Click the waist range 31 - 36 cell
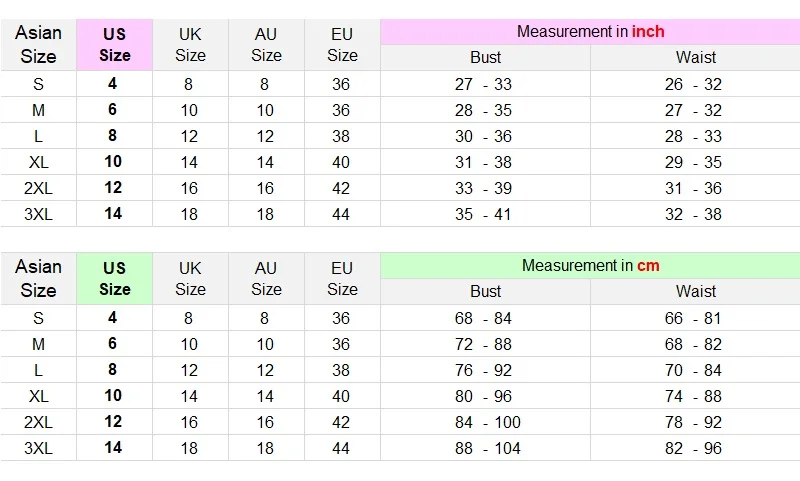This screenshot has height=481, width=800. tap(694, 188)
